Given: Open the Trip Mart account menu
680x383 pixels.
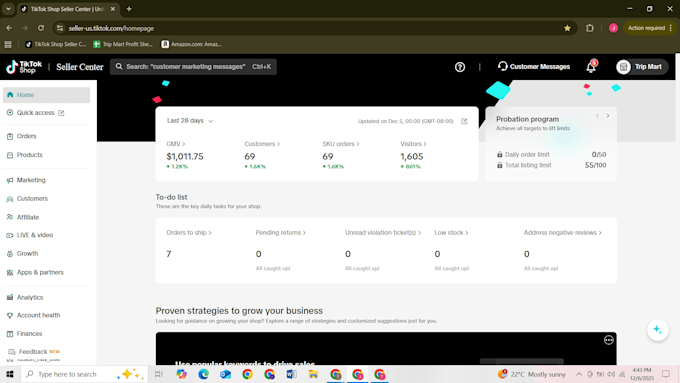Looking at the screenshot, I should point(641,67).
